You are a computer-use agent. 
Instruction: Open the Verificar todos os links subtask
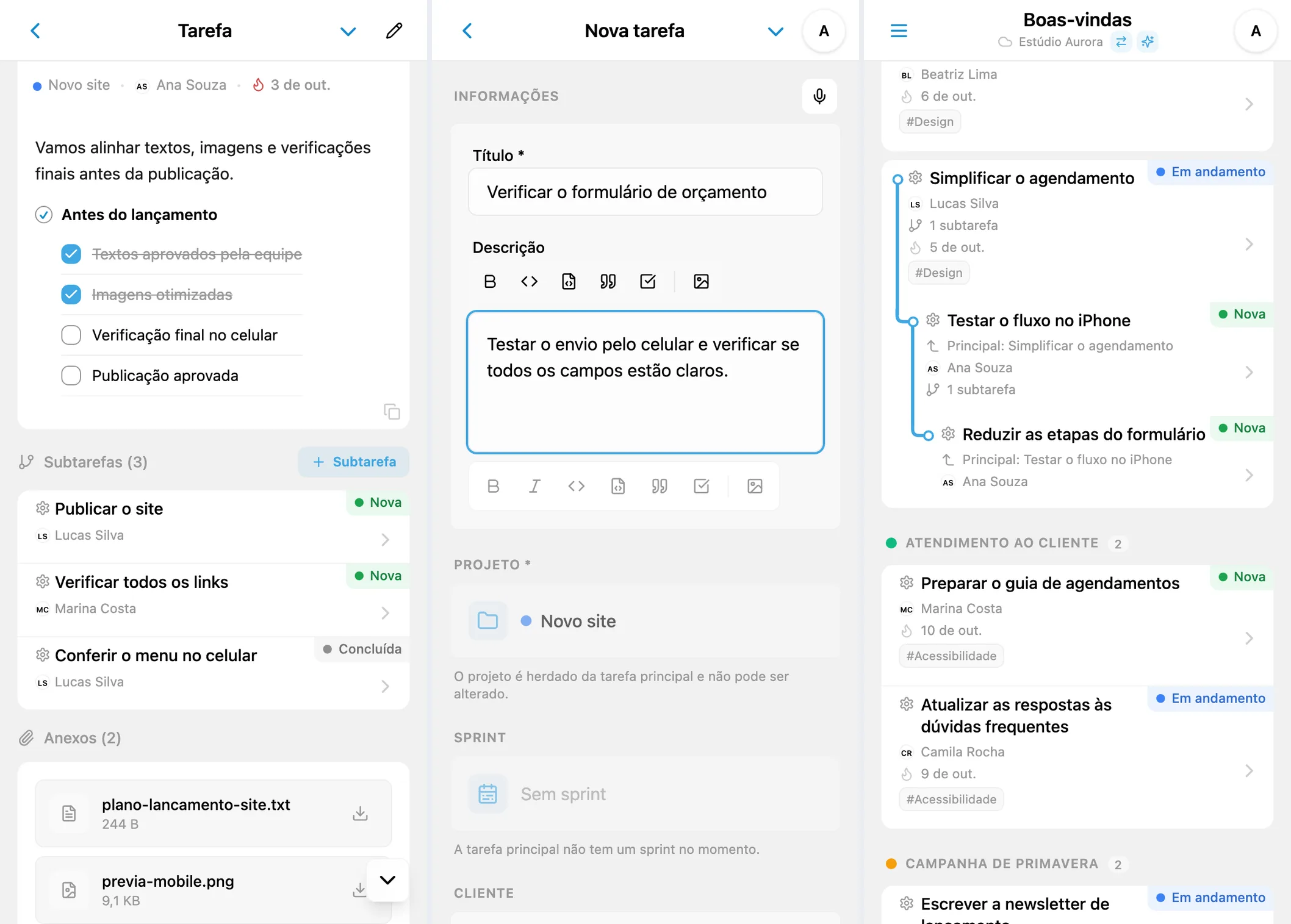point(214,600)
